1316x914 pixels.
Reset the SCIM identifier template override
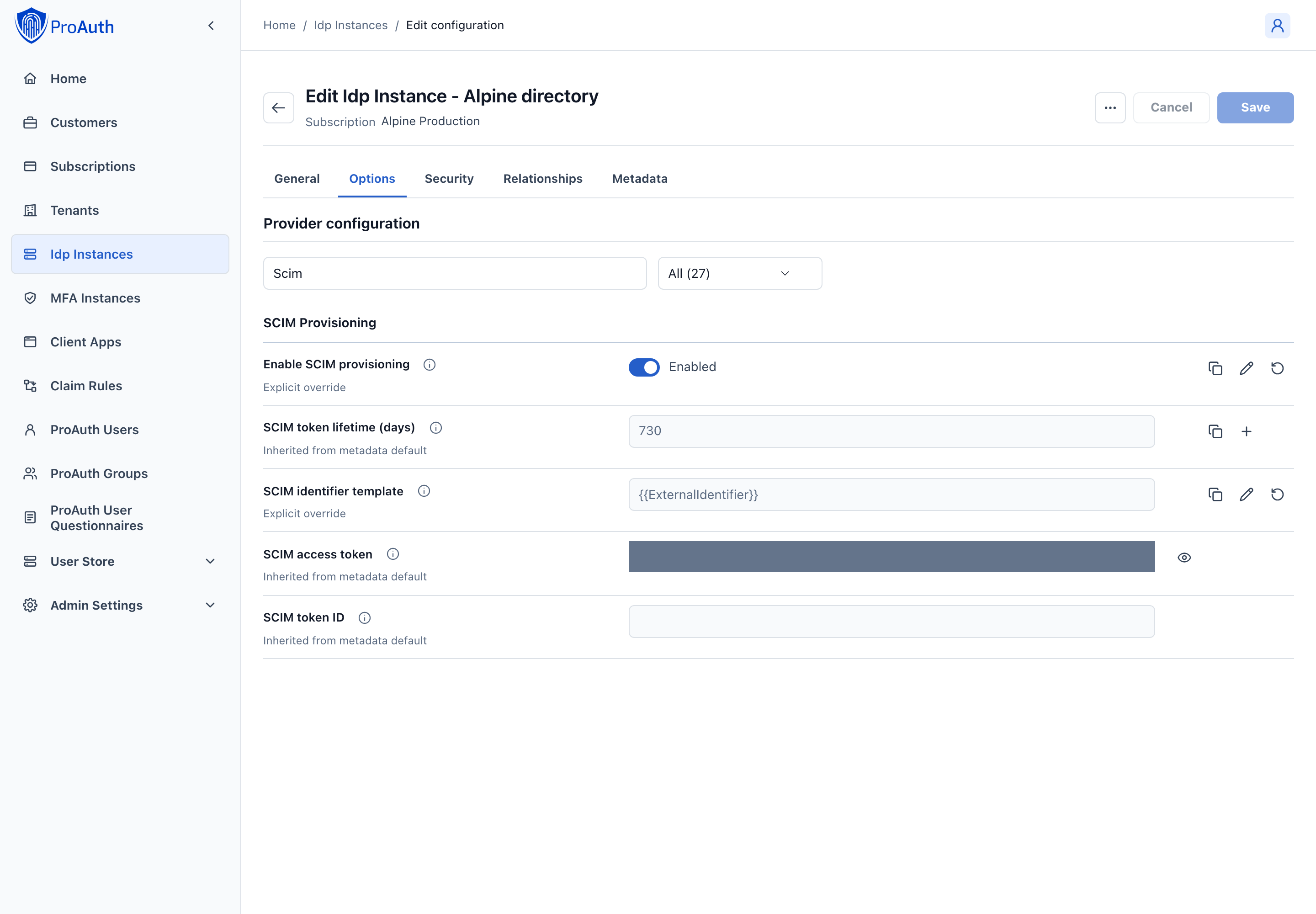pyautogui.click(x=1277, y=494)
